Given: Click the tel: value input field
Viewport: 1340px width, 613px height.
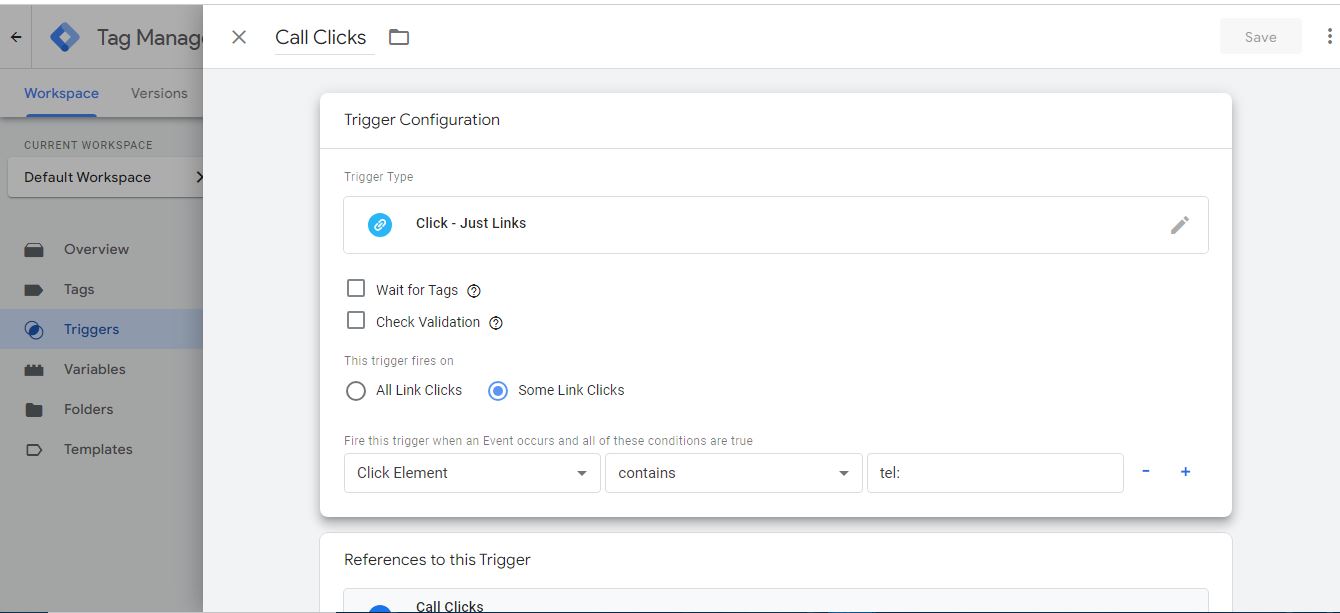Looking at the screenshot, I should coord(995,473).
